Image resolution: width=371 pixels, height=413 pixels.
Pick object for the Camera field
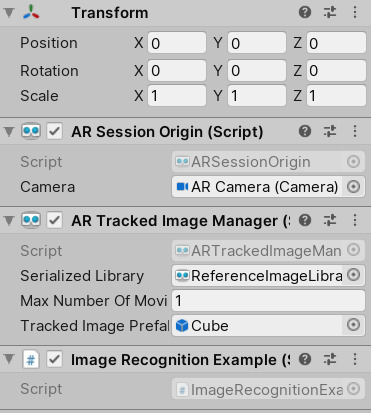tap(353, 187)
